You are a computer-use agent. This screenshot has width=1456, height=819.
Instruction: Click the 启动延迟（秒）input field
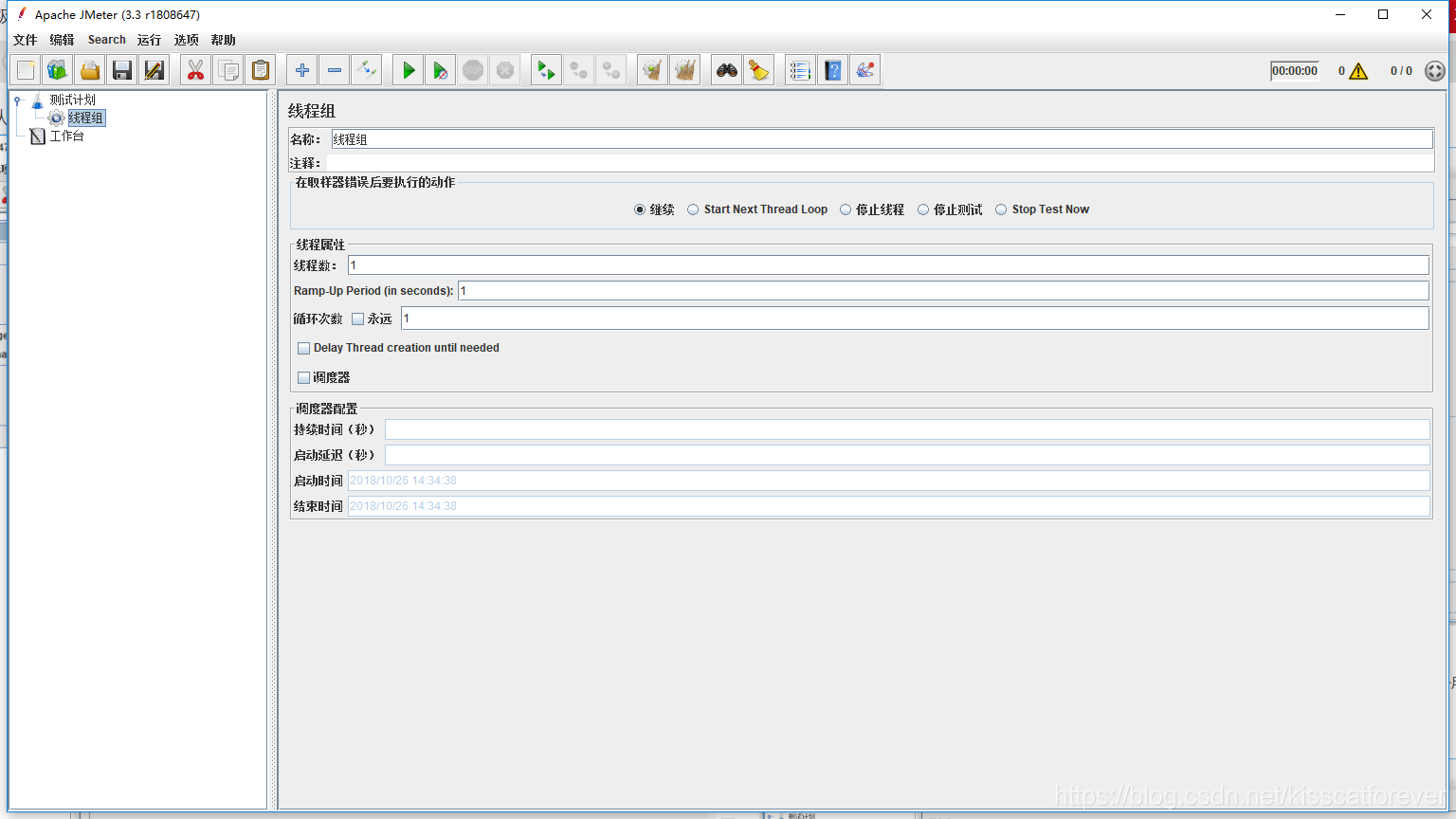click(x=907, y=455)
